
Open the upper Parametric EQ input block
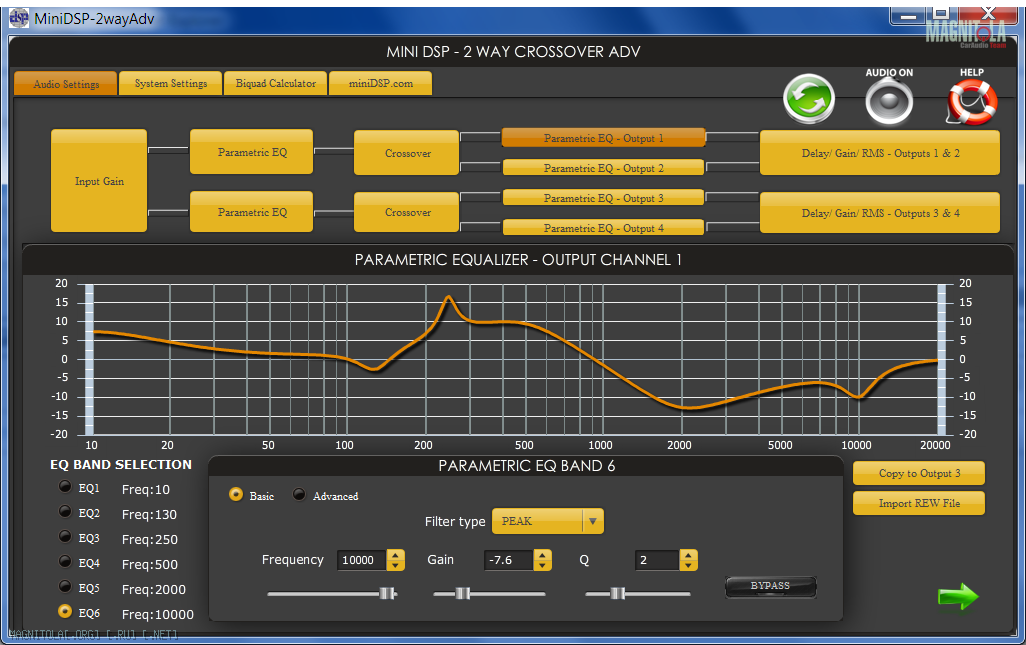252,152
